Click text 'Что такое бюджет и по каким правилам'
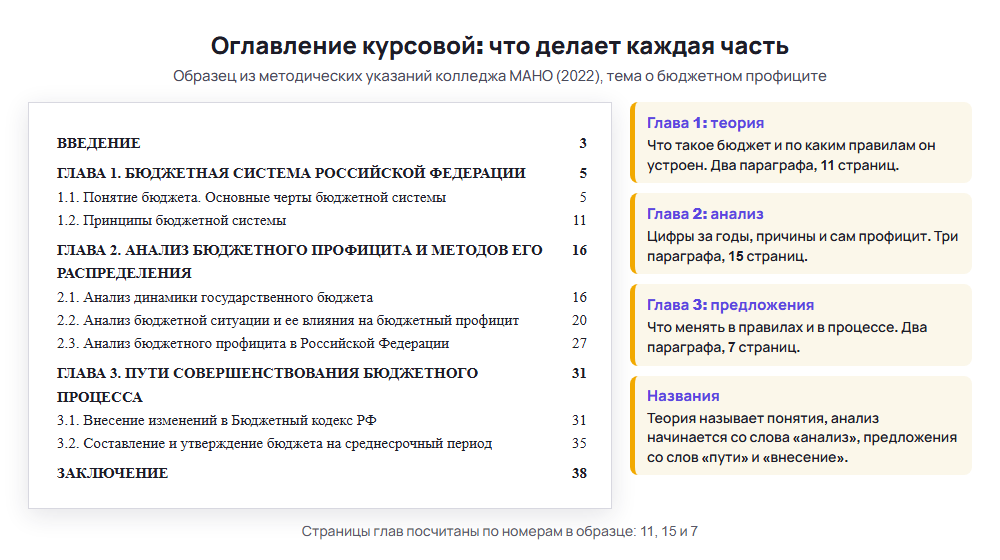Screen dimensions: 1000x560 pos(782,145)
